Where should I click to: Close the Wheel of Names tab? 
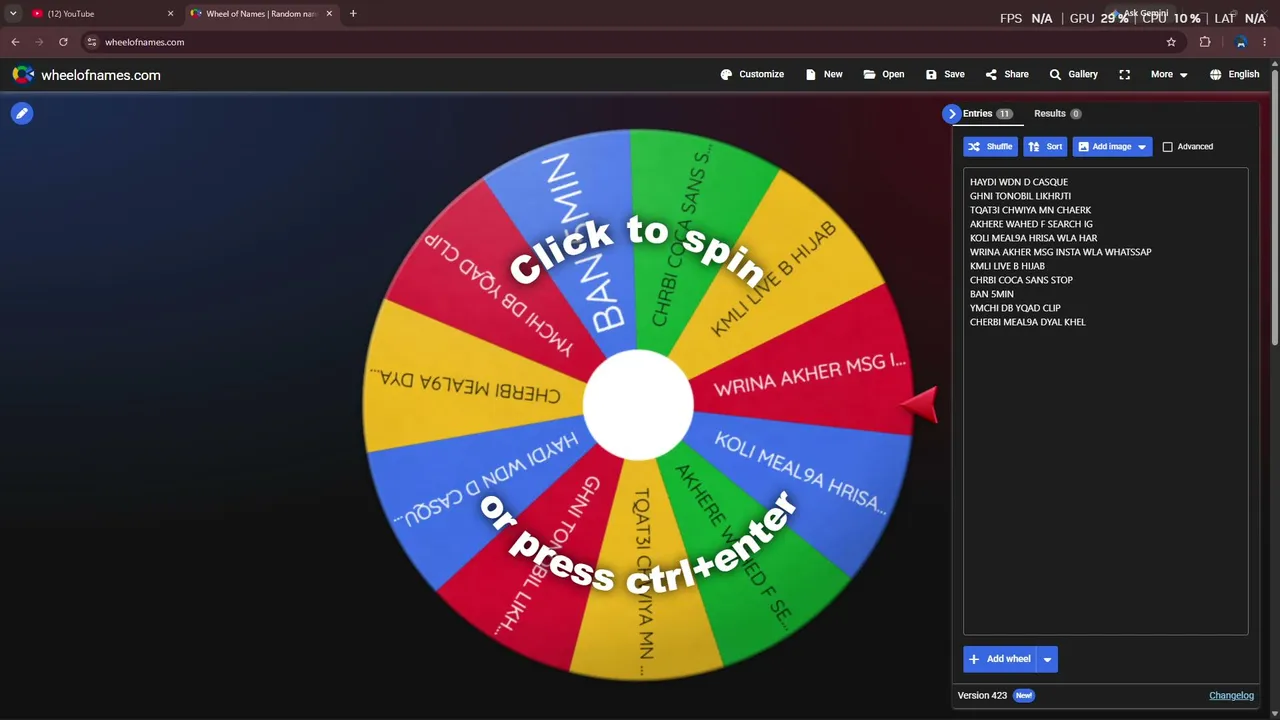pos(329,14)
